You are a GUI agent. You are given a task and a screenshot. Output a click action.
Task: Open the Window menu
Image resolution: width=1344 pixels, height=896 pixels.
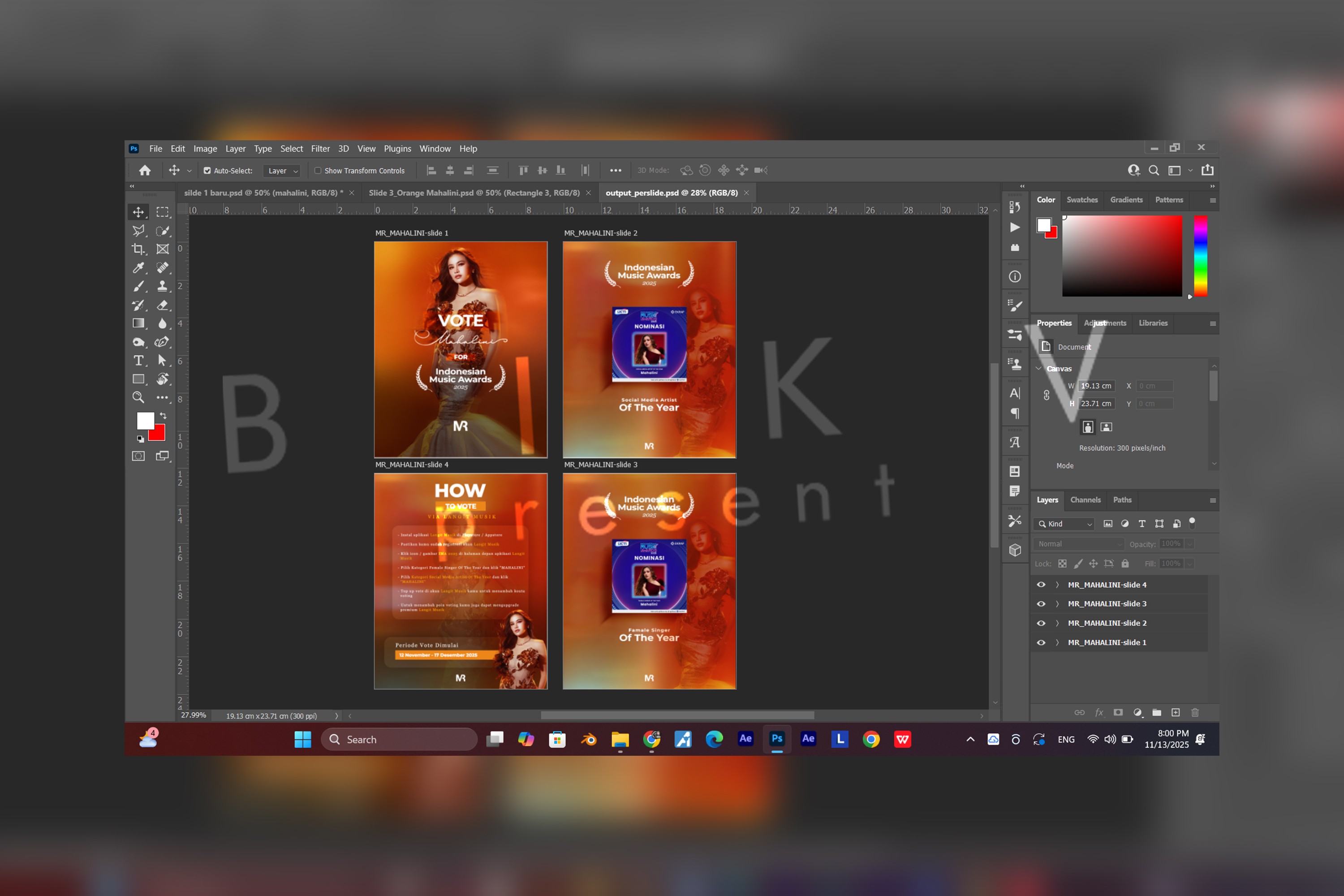coord(435,149)
